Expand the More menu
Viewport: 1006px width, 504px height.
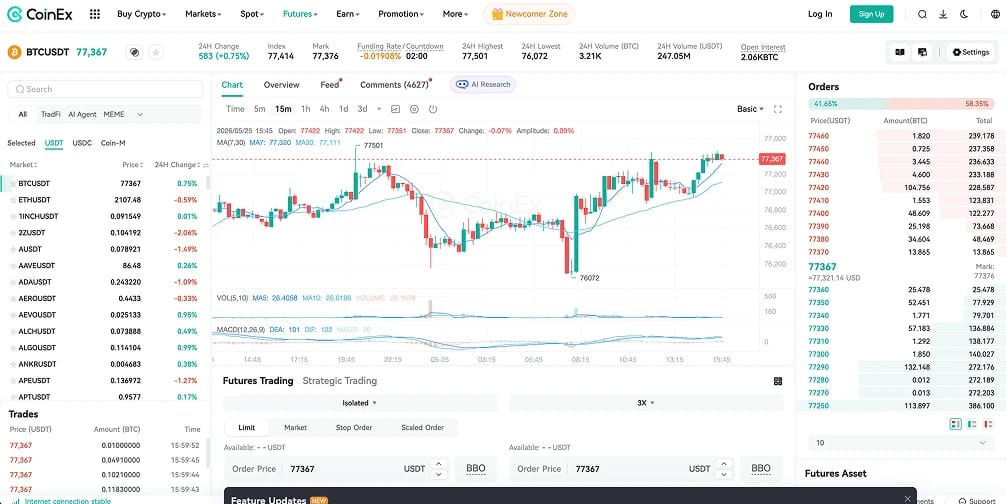456,14
